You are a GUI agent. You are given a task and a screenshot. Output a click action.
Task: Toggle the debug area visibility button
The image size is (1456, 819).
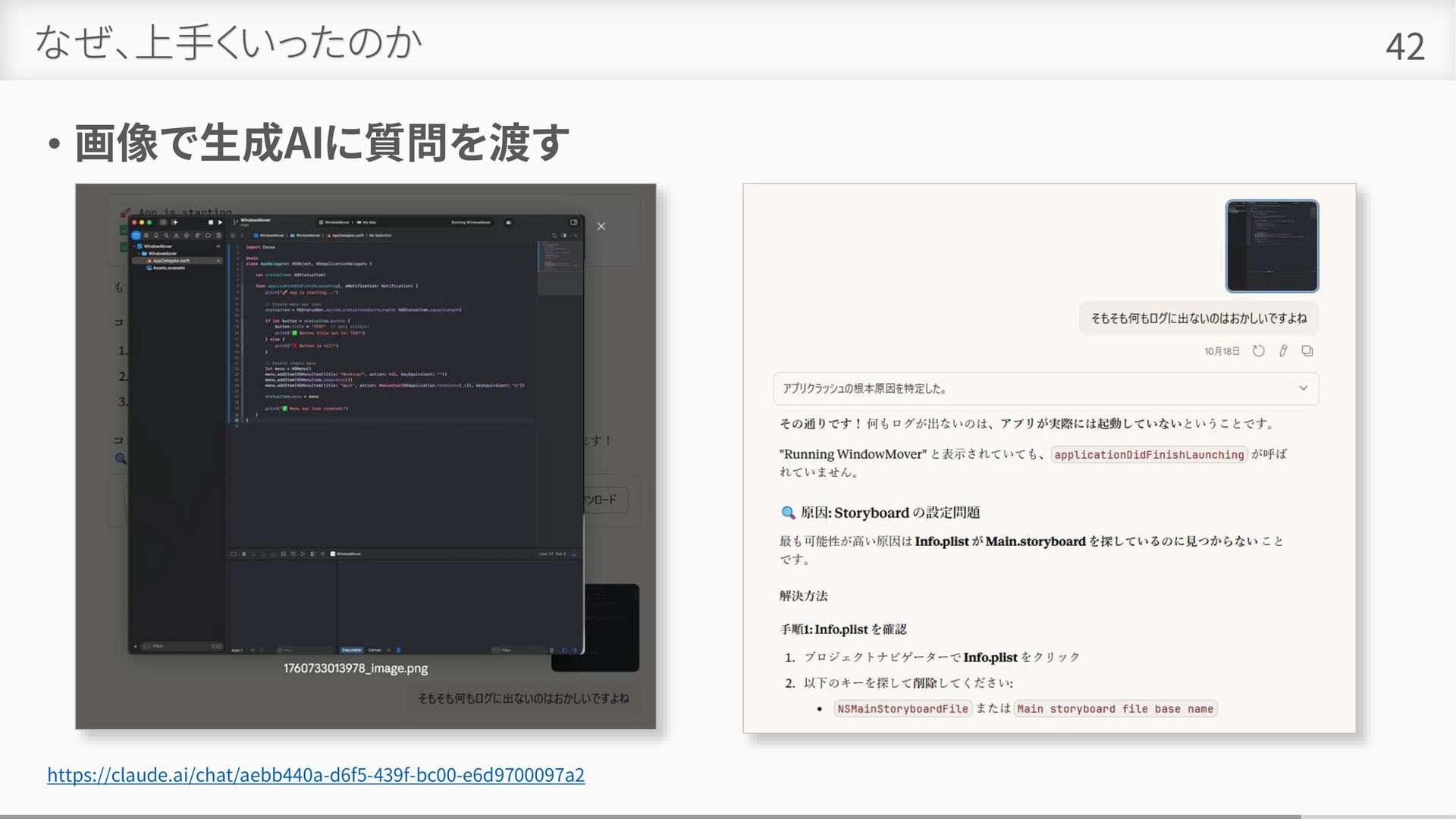pos(234,554)
